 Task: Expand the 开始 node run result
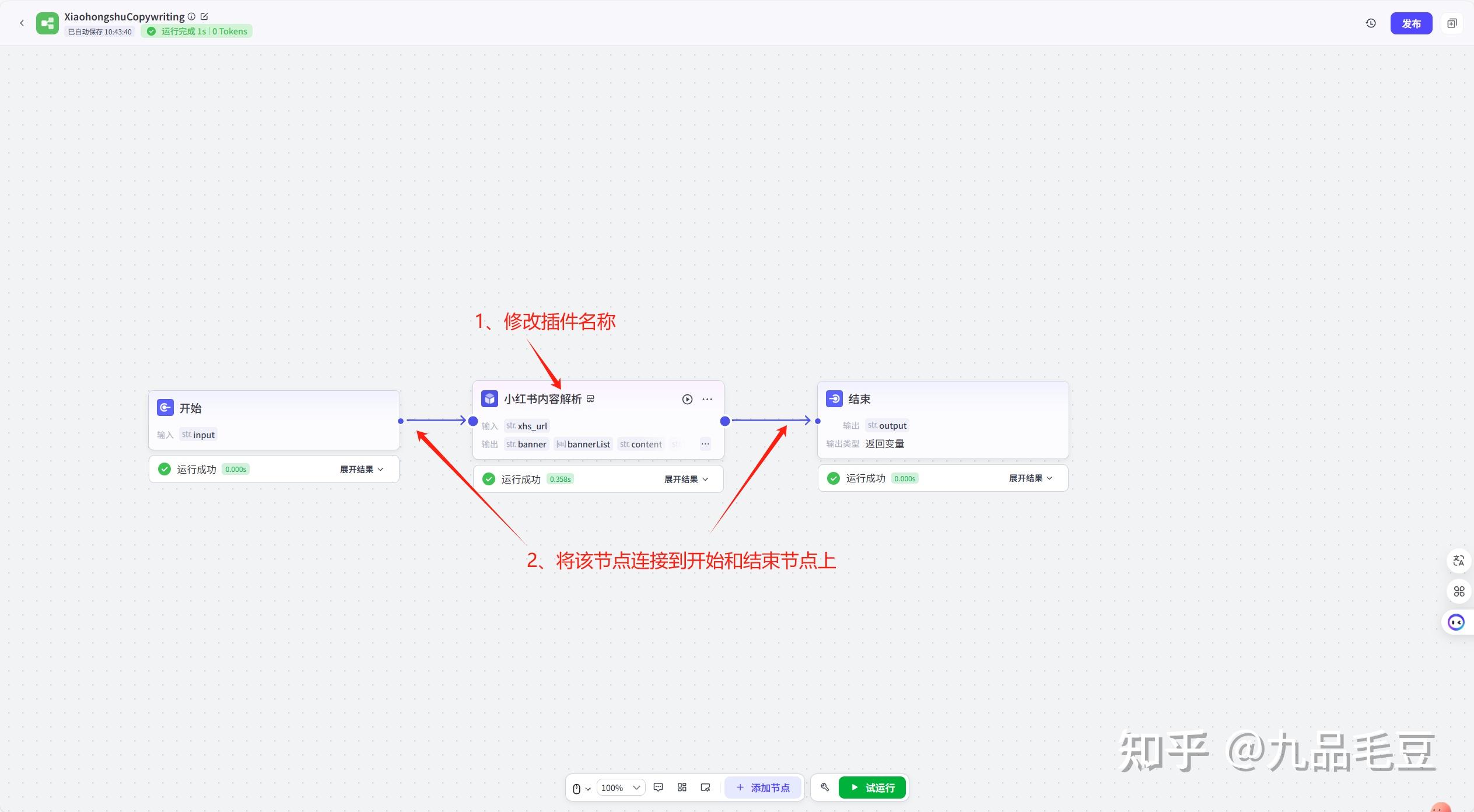[362, 470]
